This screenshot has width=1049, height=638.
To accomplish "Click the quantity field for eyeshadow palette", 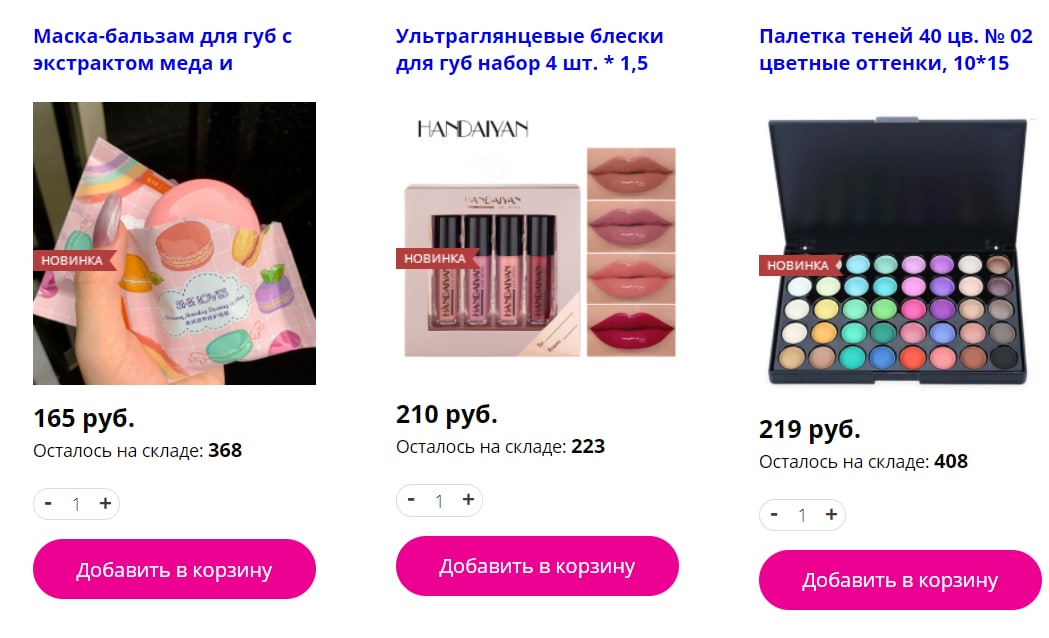I will 802,516.
